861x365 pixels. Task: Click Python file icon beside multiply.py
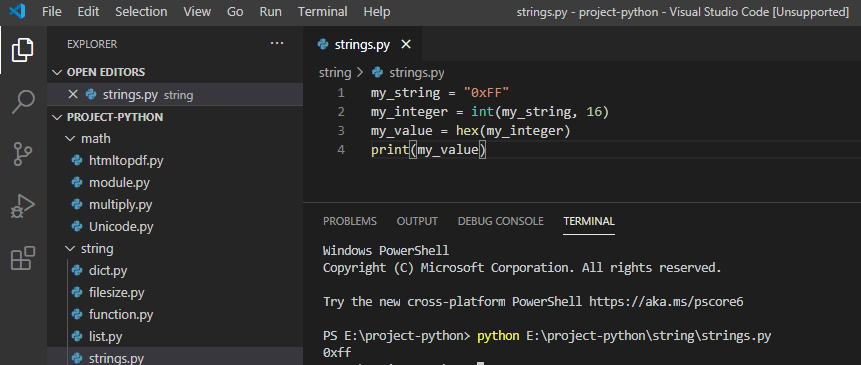point(77,205)
